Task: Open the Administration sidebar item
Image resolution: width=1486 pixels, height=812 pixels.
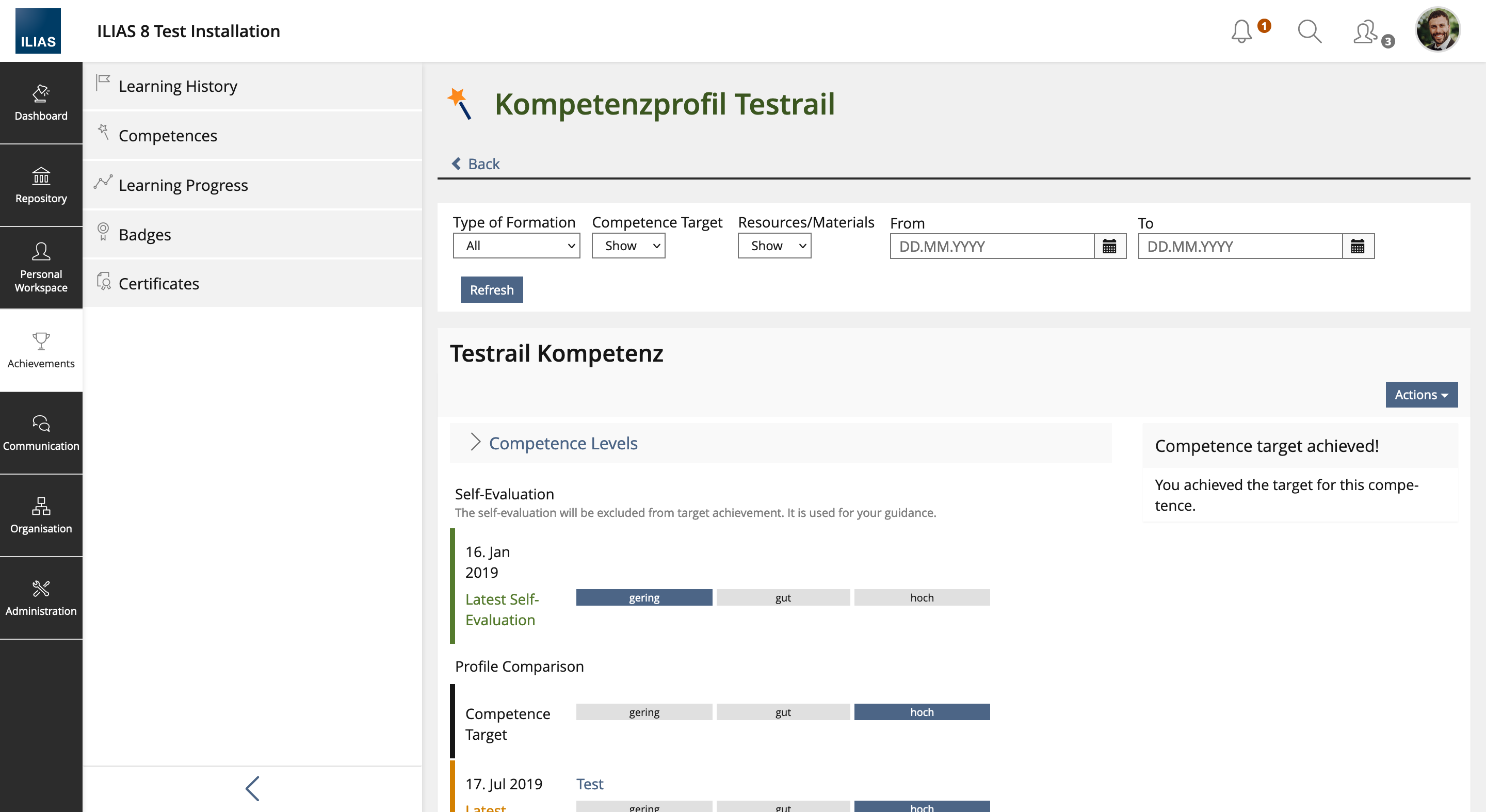Action: pyautogui.click(x=41, y=597)
